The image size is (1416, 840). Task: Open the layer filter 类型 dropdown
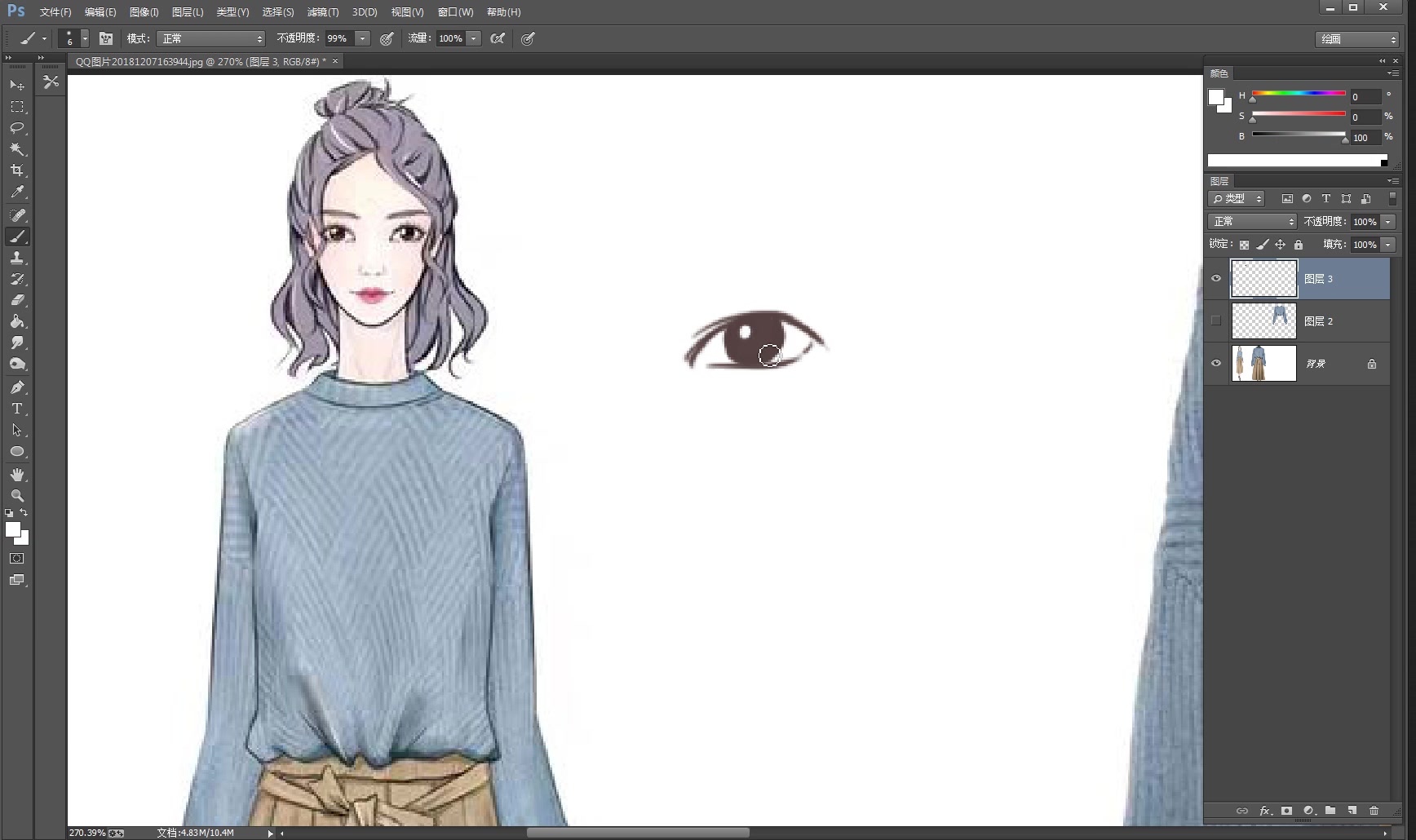1236,198
